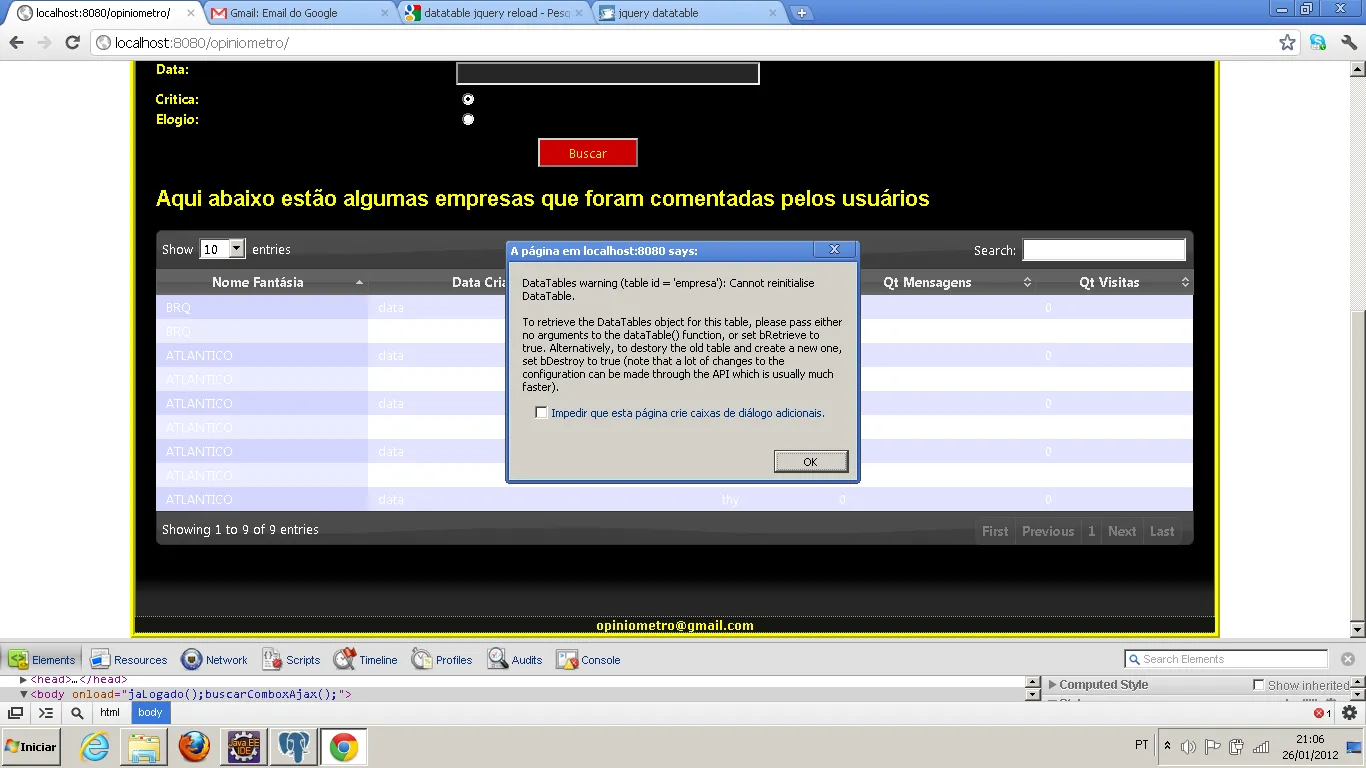Go to the Previous table page
This screenshot has height=768, width=1366.
coord(1048,531)
